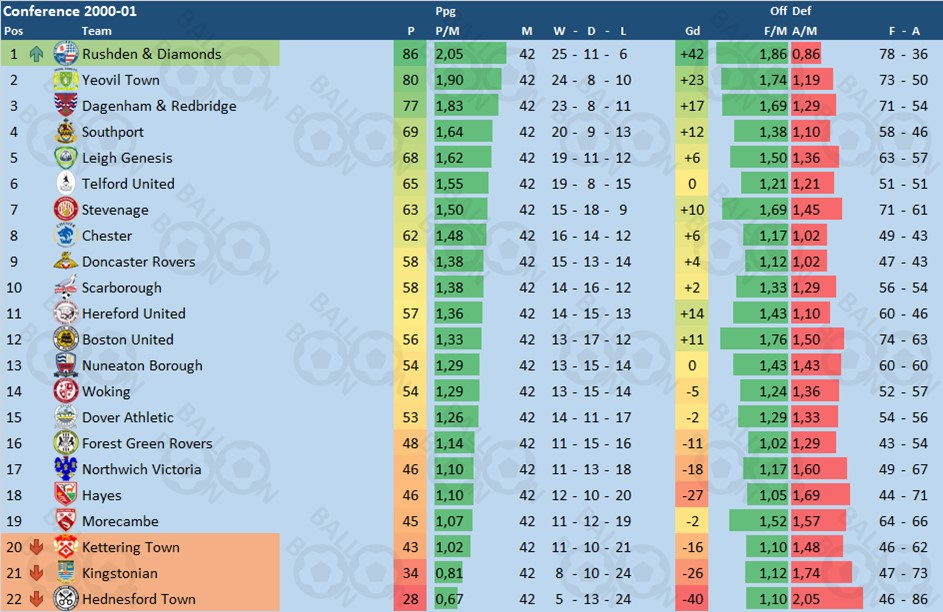The height and width of the screenshot is (612, 943).
Task: Click the Rushden & Diamonds club crest
Action: [66, 54]
